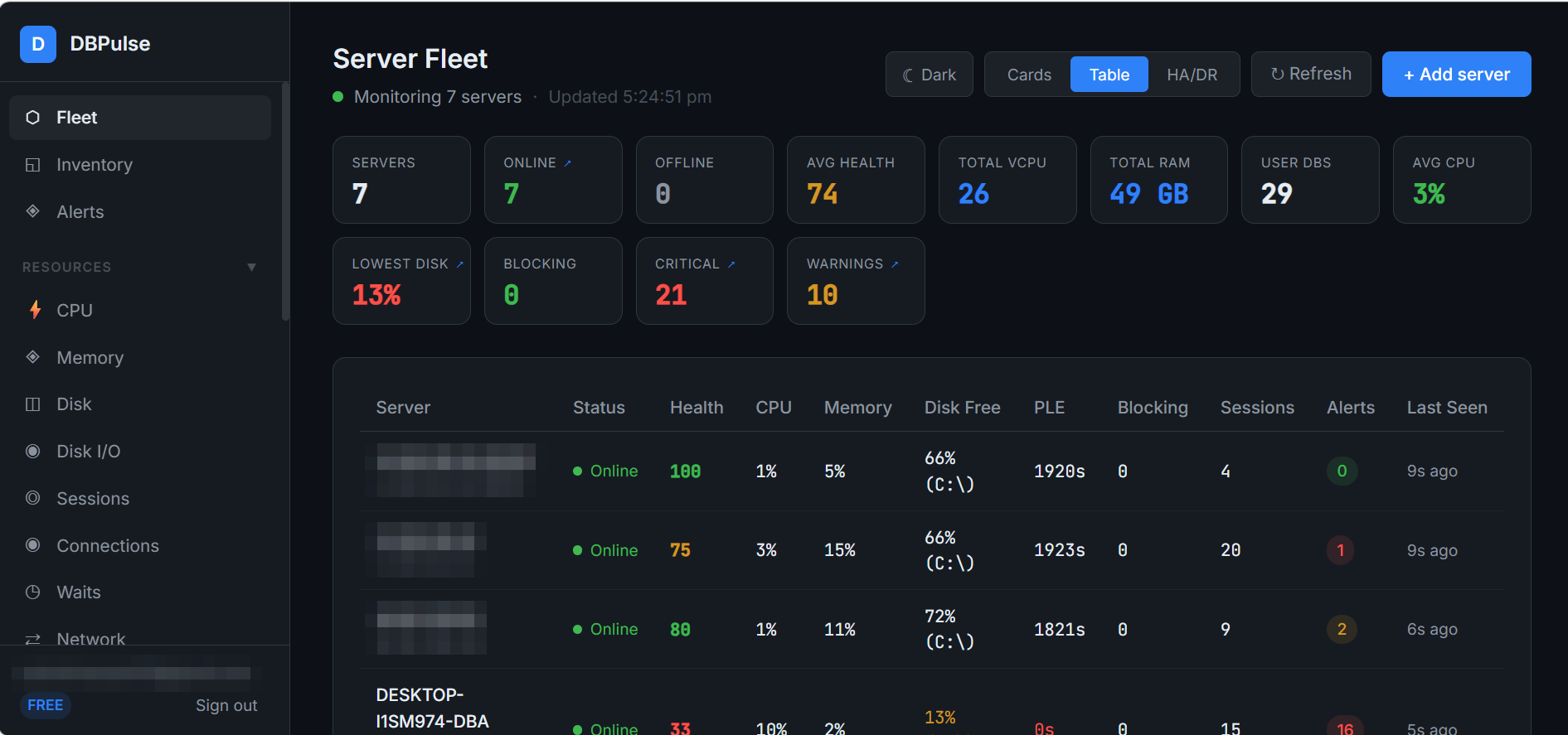Image resolution: width=1568 pixels, height=735 pixels.
Task: Collapse the Resources section arrow
Action: (251, 267)
